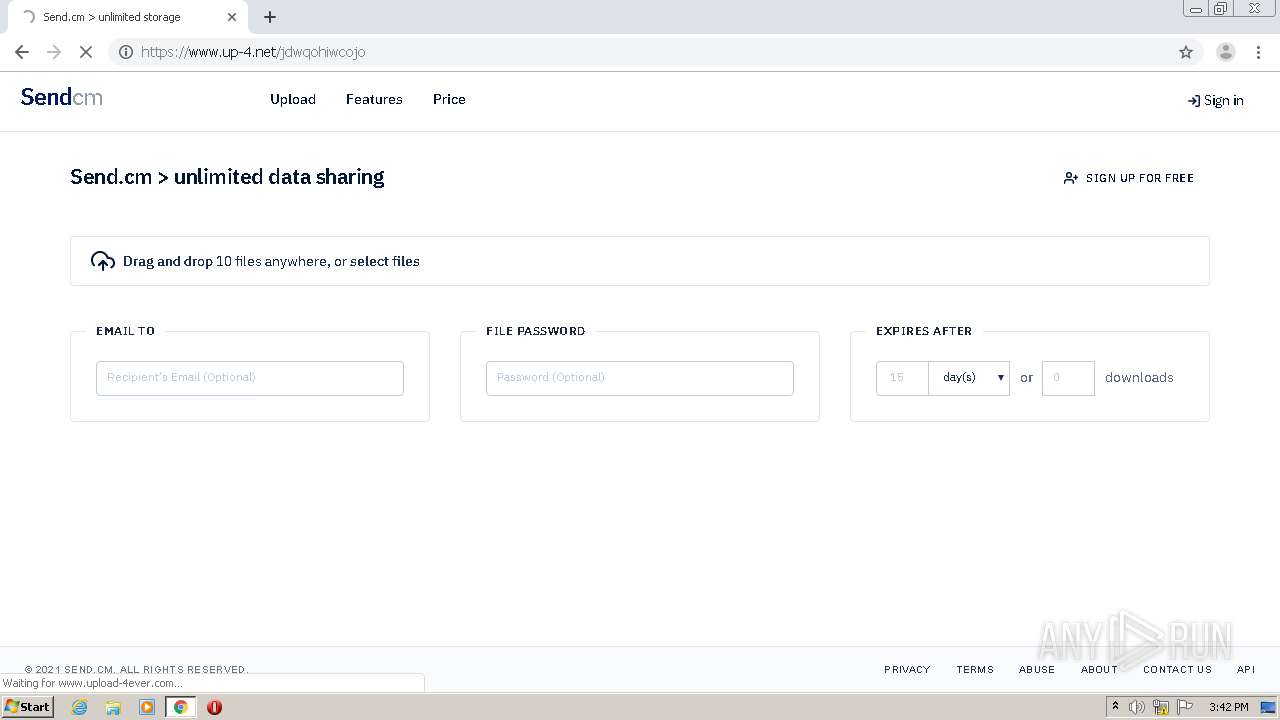The image size is (1280, 720).
Task: Stop page loading with X button
Action: pos(86,52)
